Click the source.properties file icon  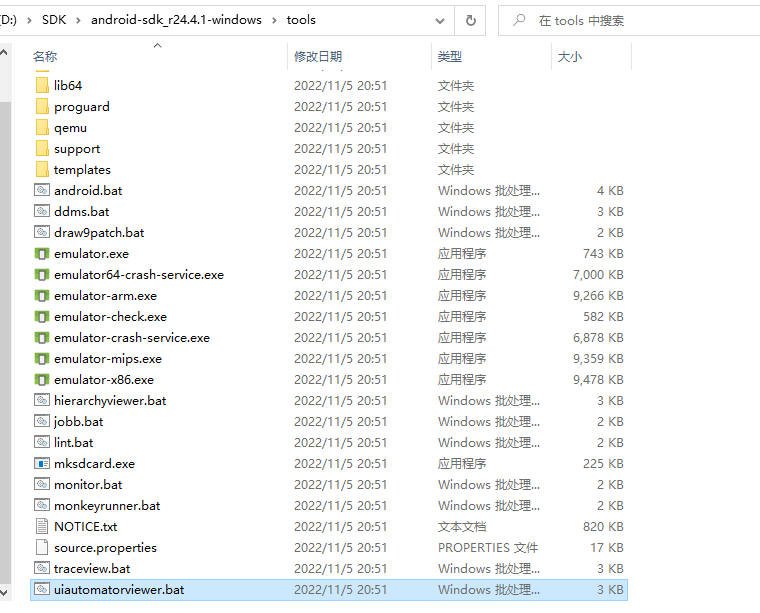click(42, 547)
